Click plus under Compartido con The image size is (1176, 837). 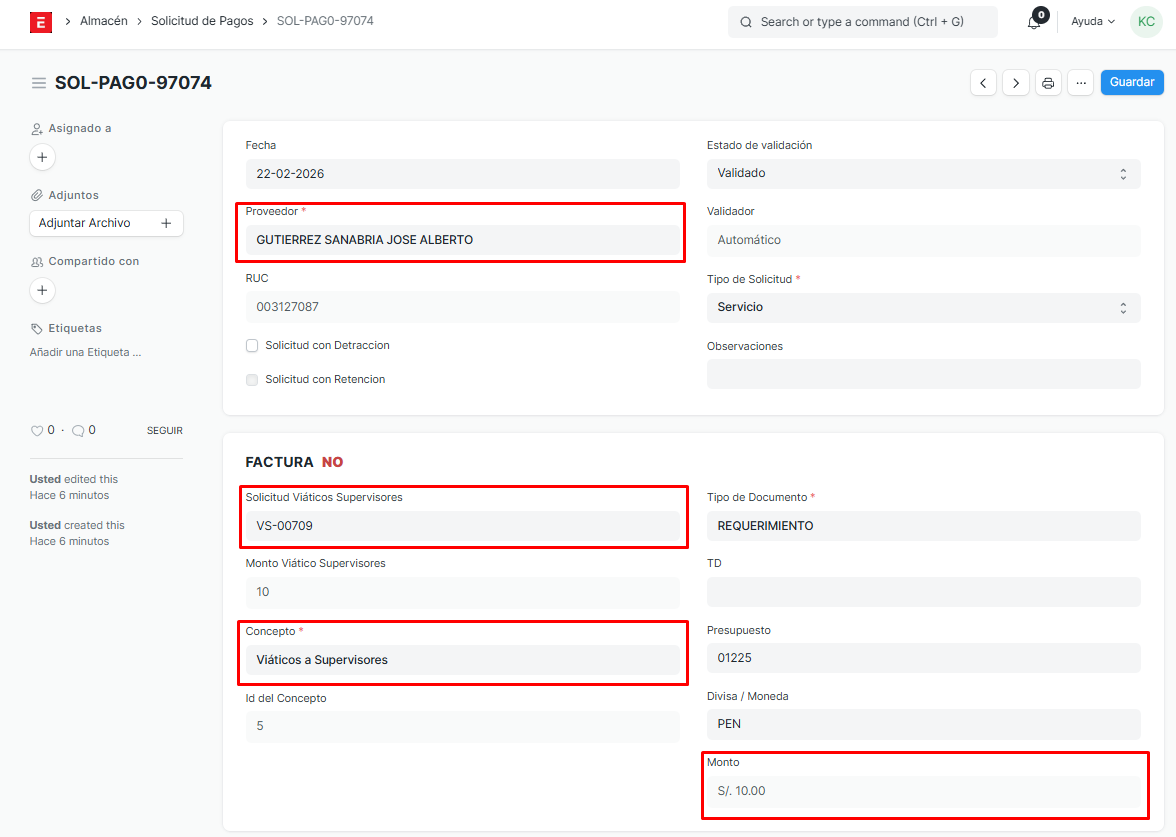[x=42, y=290]
